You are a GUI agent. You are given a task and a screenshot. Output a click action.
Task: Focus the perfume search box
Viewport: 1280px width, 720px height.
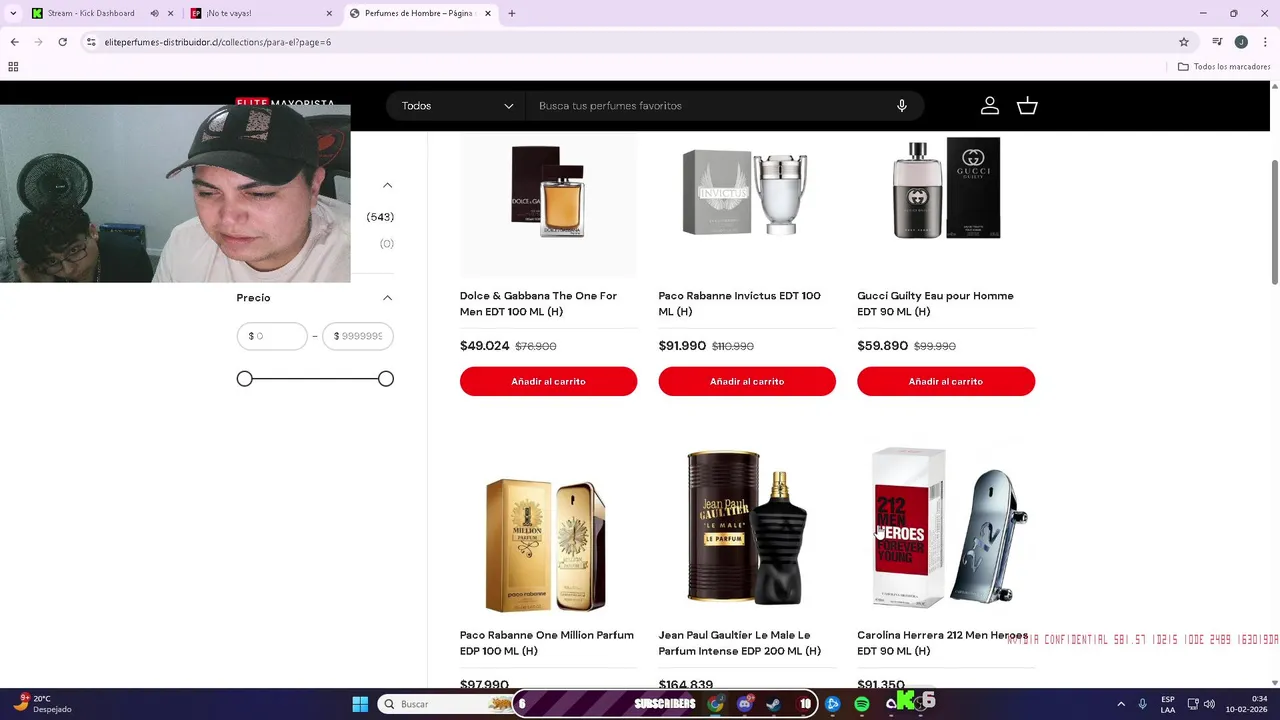[710, 106]
